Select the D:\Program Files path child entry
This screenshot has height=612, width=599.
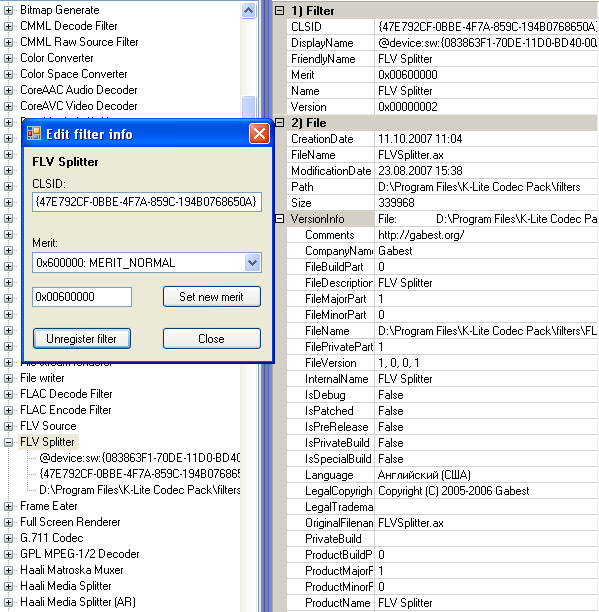pyautogui.click(x=140, y=490)
